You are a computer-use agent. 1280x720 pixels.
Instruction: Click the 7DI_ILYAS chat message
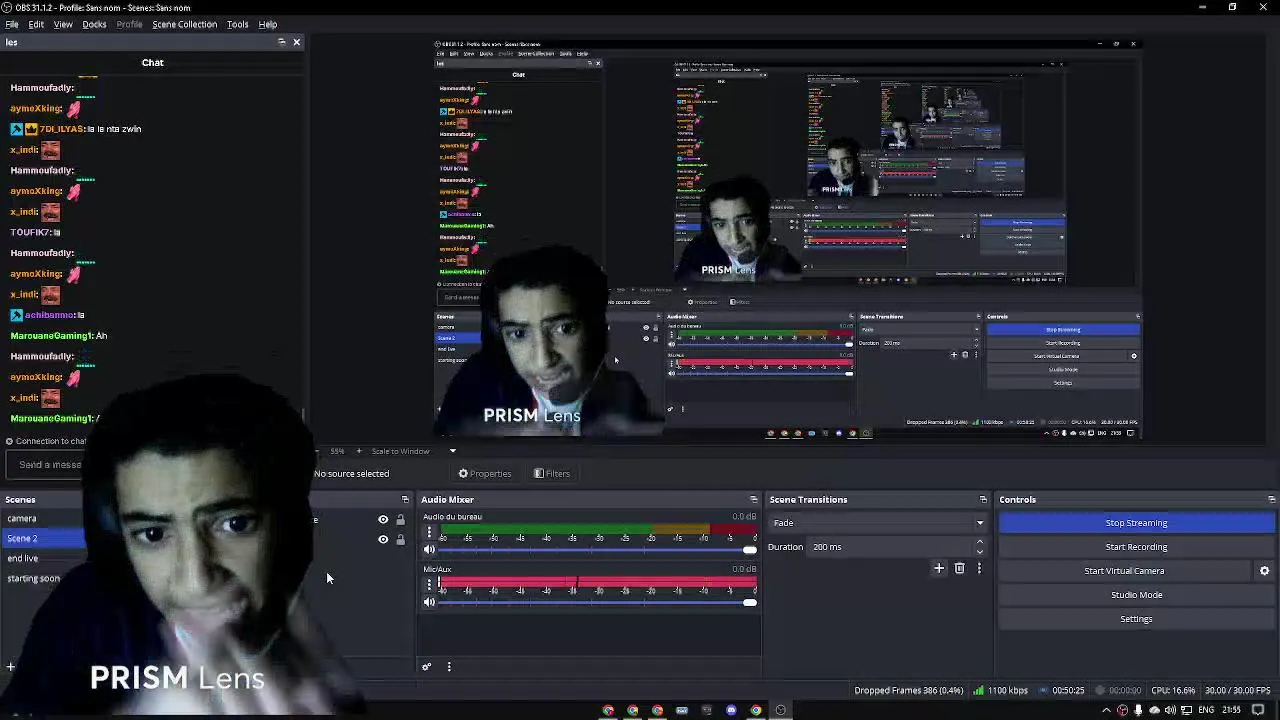(76, 129)
